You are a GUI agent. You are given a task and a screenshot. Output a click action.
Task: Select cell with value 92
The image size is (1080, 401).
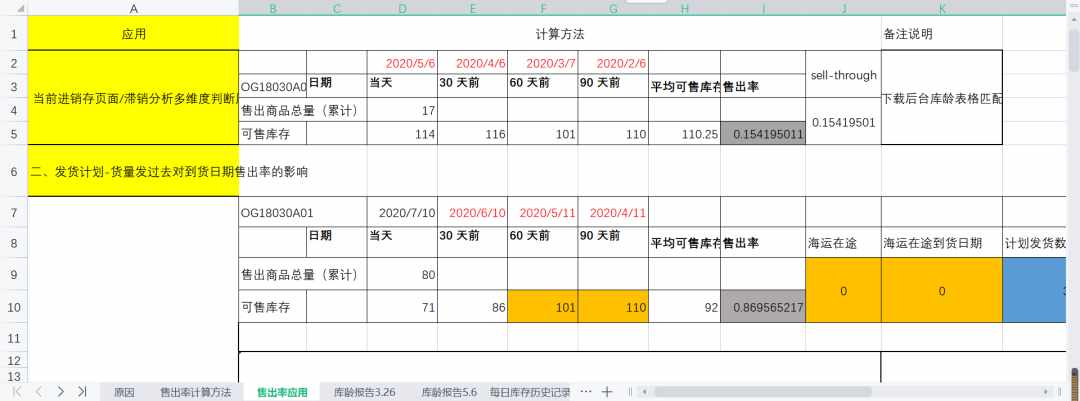pyautogui.click(x=685, y=307)
